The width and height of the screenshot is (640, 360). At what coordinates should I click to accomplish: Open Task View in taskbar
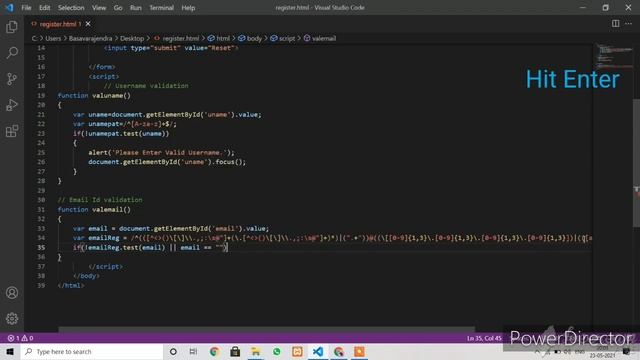point(193,351)
